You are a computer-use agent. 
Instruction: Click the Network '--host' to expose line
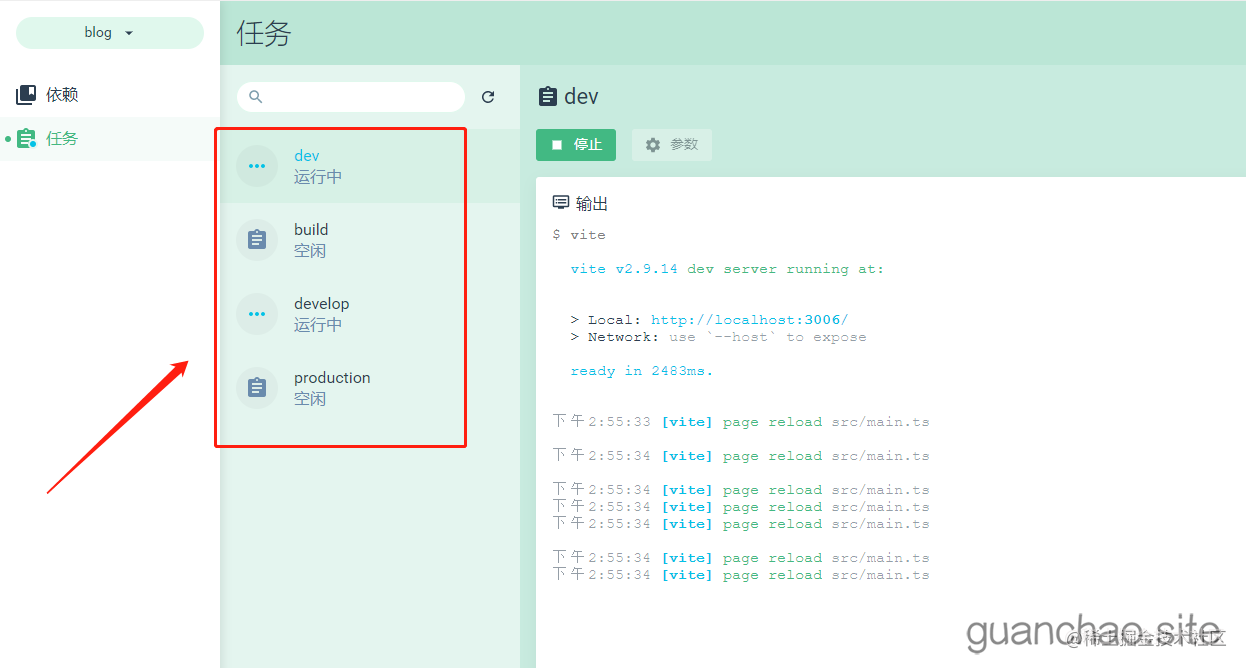718,337
